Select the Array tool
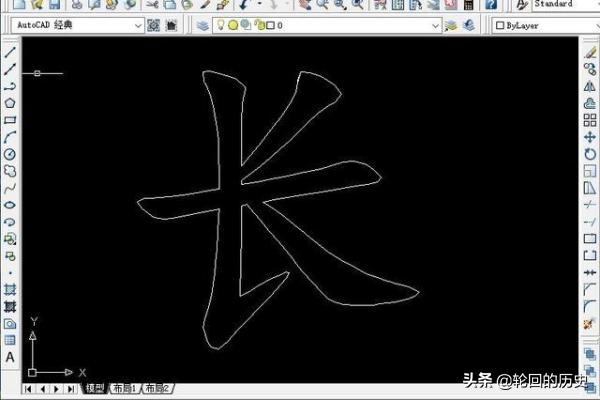 [x=590, y=120]
